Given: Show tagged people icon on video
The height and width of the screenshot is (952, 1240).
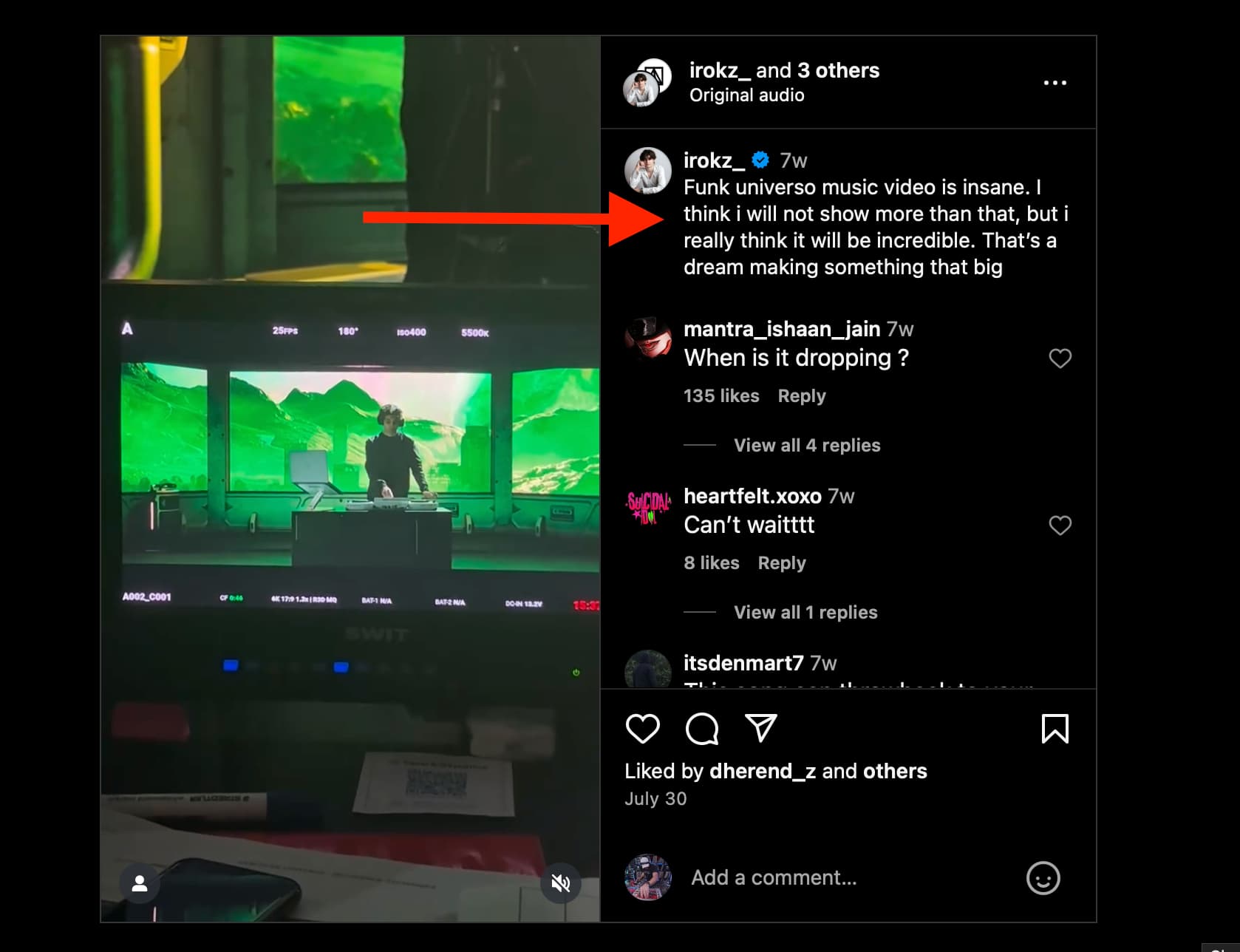Looking at the screenshot, I should [x=140, y=883].
